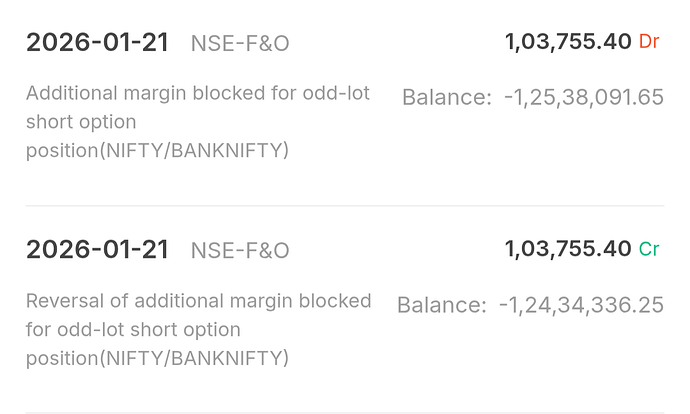
Task: Open the "Additional margin blocked" description
Action: [198, 93]
